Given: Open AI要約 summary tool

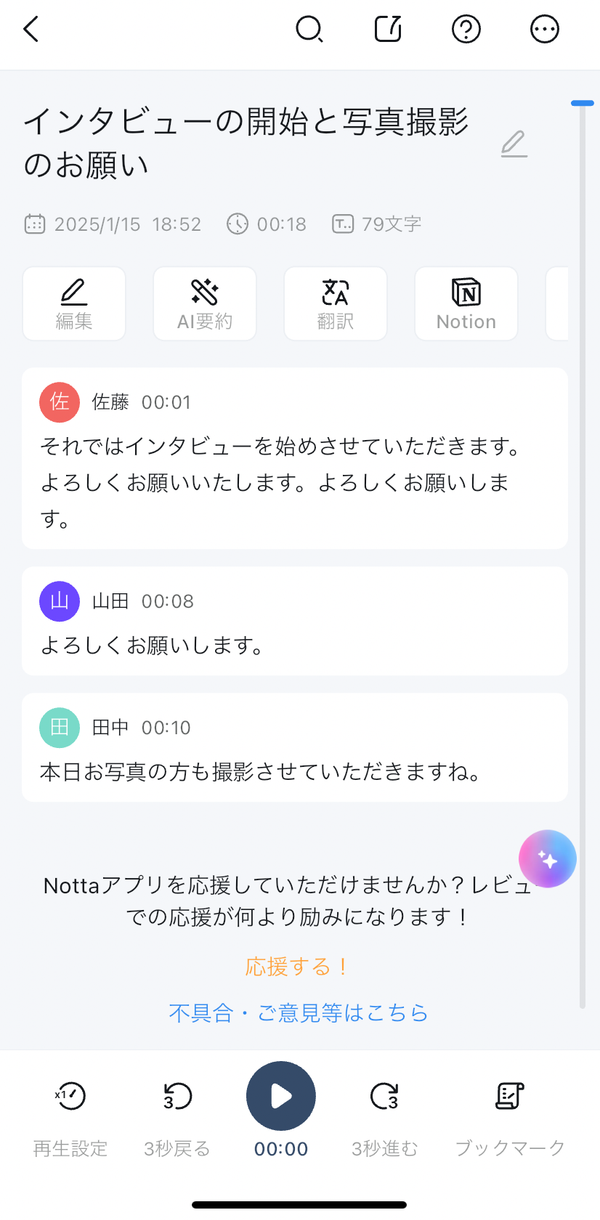Looking at the screenshot, I should tap(205, 304).
